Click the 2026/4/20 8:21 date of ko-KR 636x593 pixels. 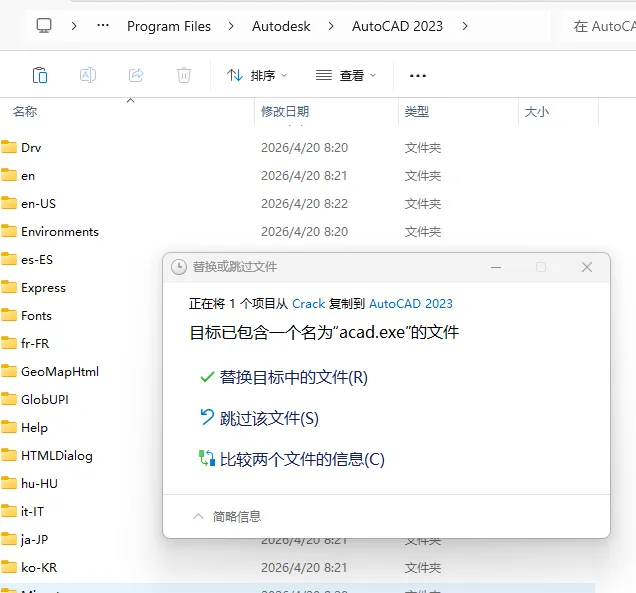point(304,567)
